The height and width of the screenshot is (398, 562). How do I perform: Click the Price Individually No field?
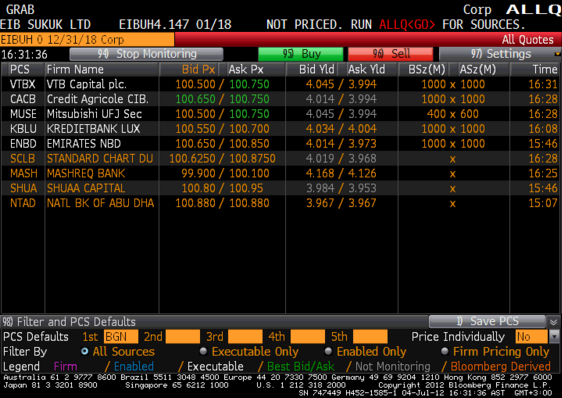tap(532, 337)
